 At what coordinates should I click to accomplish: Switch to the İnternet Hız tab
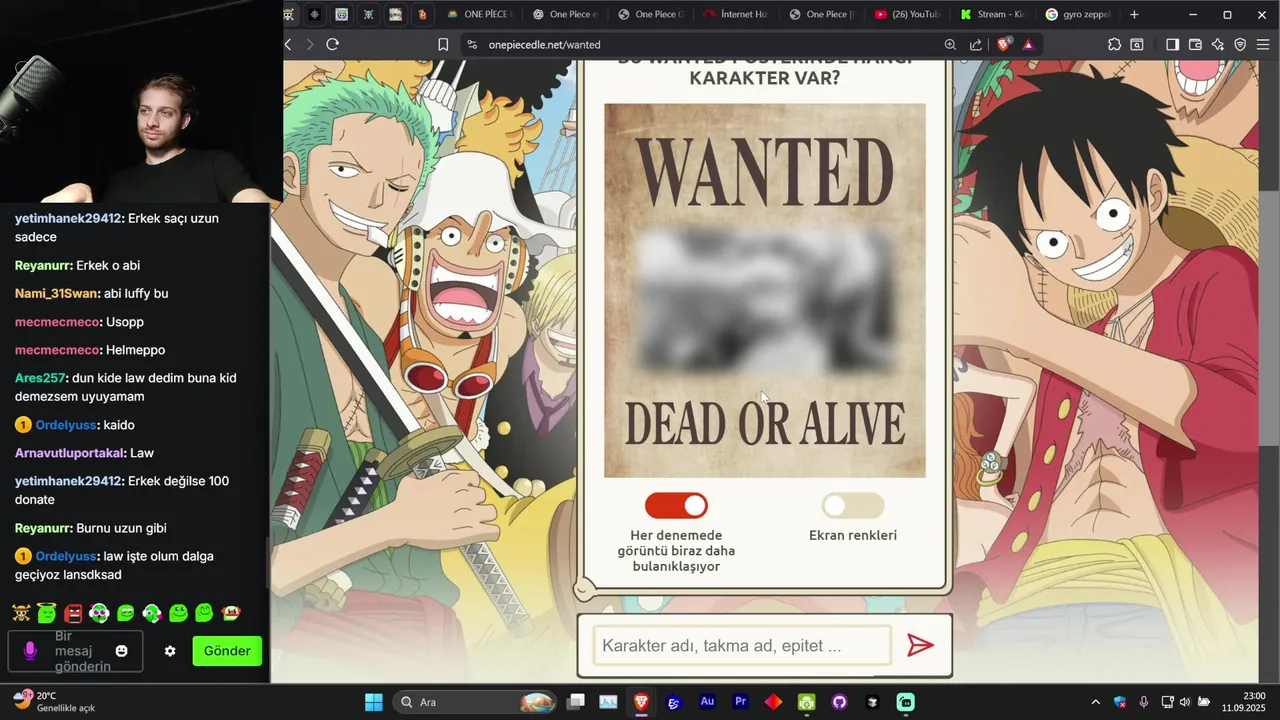735,14
